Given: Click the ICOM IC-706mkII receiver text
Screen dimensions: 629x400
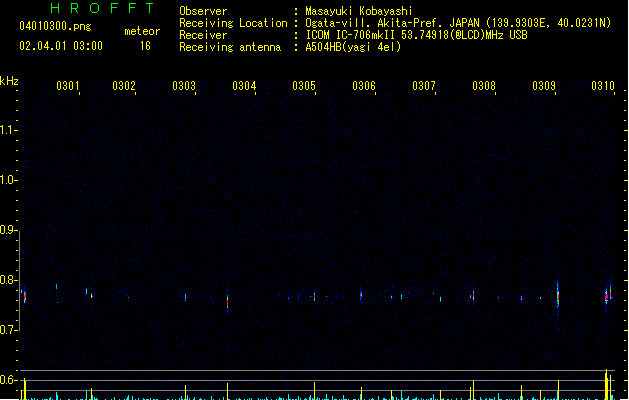Looking at the screenshot, I should (x=416, y=35).
